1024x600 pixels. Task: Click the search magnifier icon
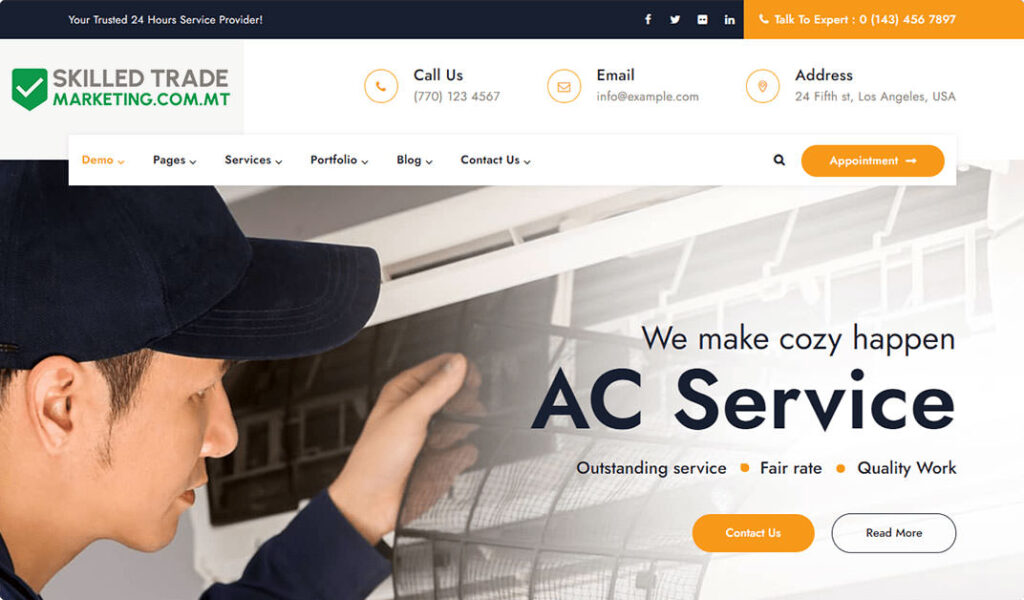pyautogui.click(x=779, y=160)
